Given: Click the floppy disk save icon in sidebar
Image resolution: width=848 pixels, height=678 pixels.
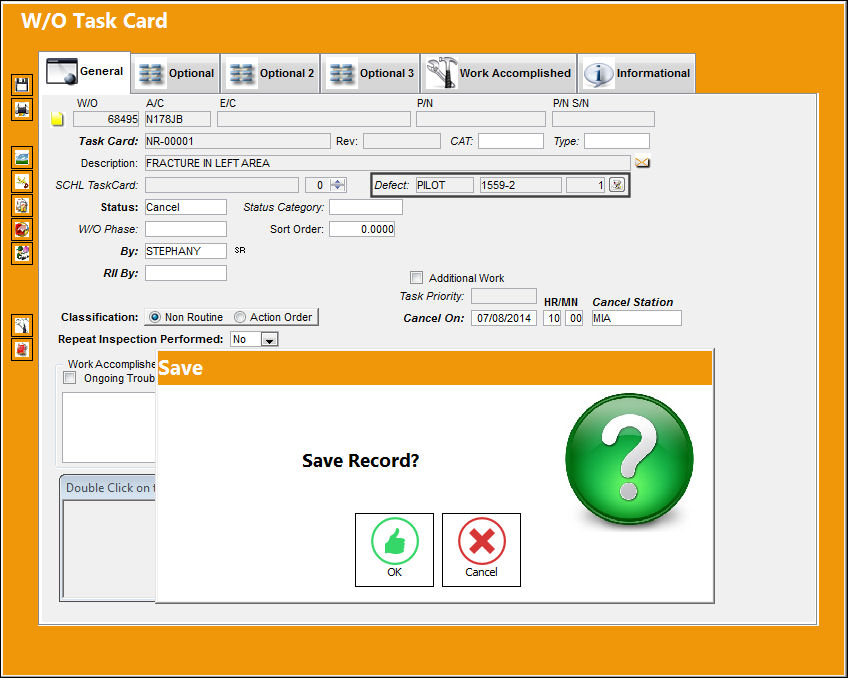Looking at the screenshot, I should point(22,85).
